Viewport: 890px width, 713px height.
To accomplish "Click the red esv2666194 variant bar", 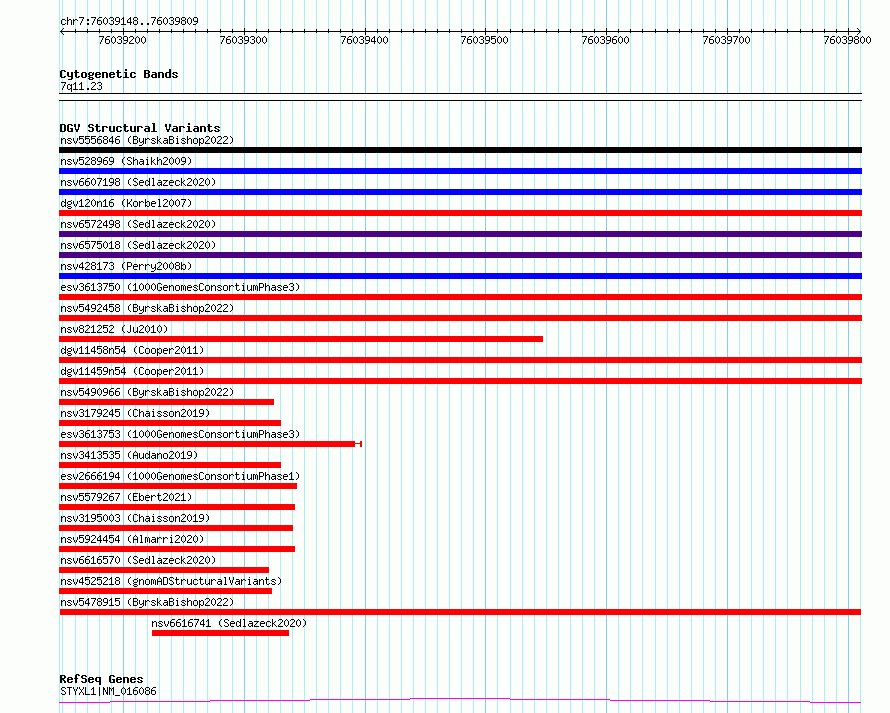I will point(178,486).
